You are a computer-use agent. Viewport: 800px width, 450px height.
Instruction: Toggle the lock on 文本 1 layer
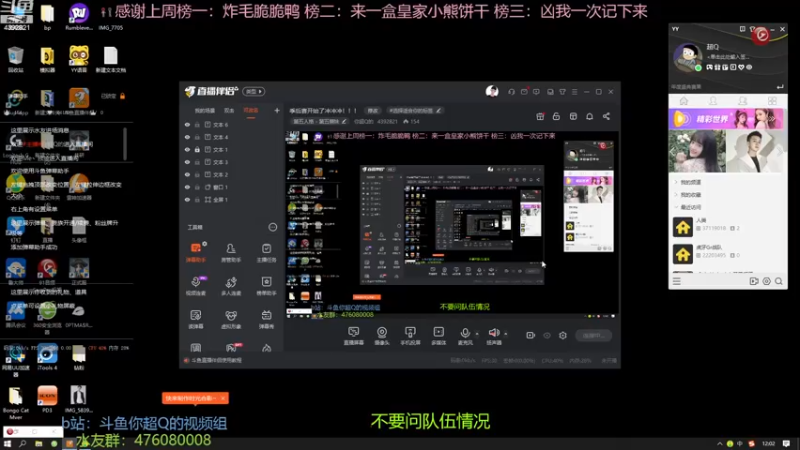pos(197,149)
